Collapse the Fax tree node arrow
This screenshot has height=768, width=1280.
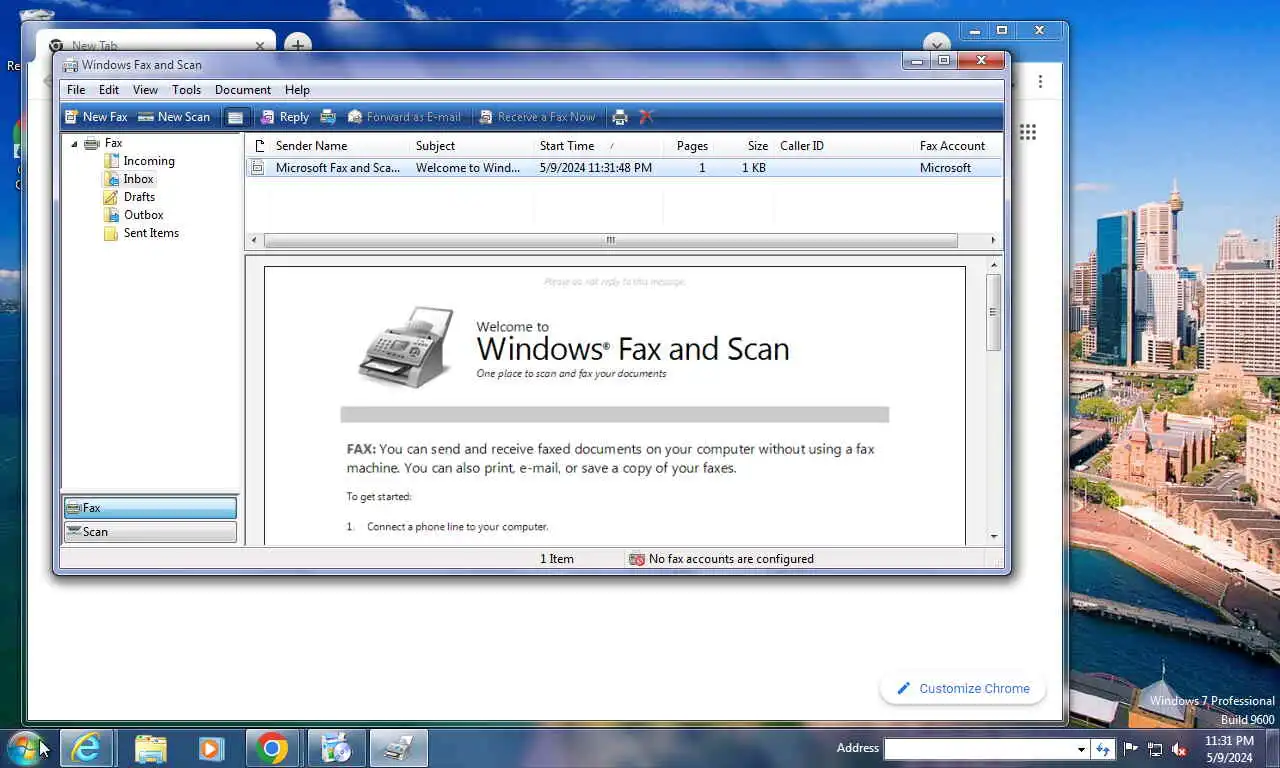tap(74, 143)
